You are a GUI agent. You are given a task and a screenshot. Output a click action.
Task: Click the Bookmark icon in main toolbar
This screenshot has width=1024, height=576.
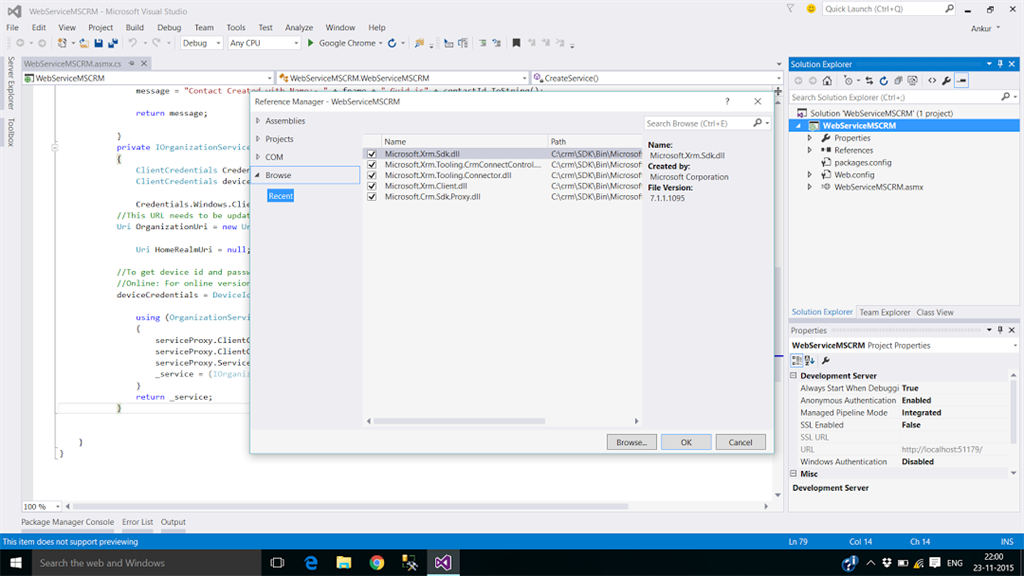[516, 43]
